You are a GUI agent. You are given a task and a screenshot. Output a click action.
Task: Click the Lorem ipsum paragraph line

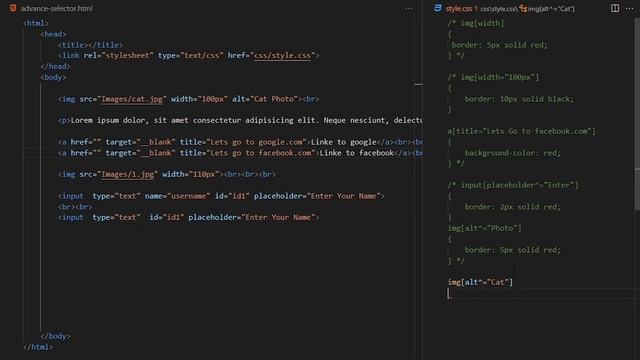240,120
